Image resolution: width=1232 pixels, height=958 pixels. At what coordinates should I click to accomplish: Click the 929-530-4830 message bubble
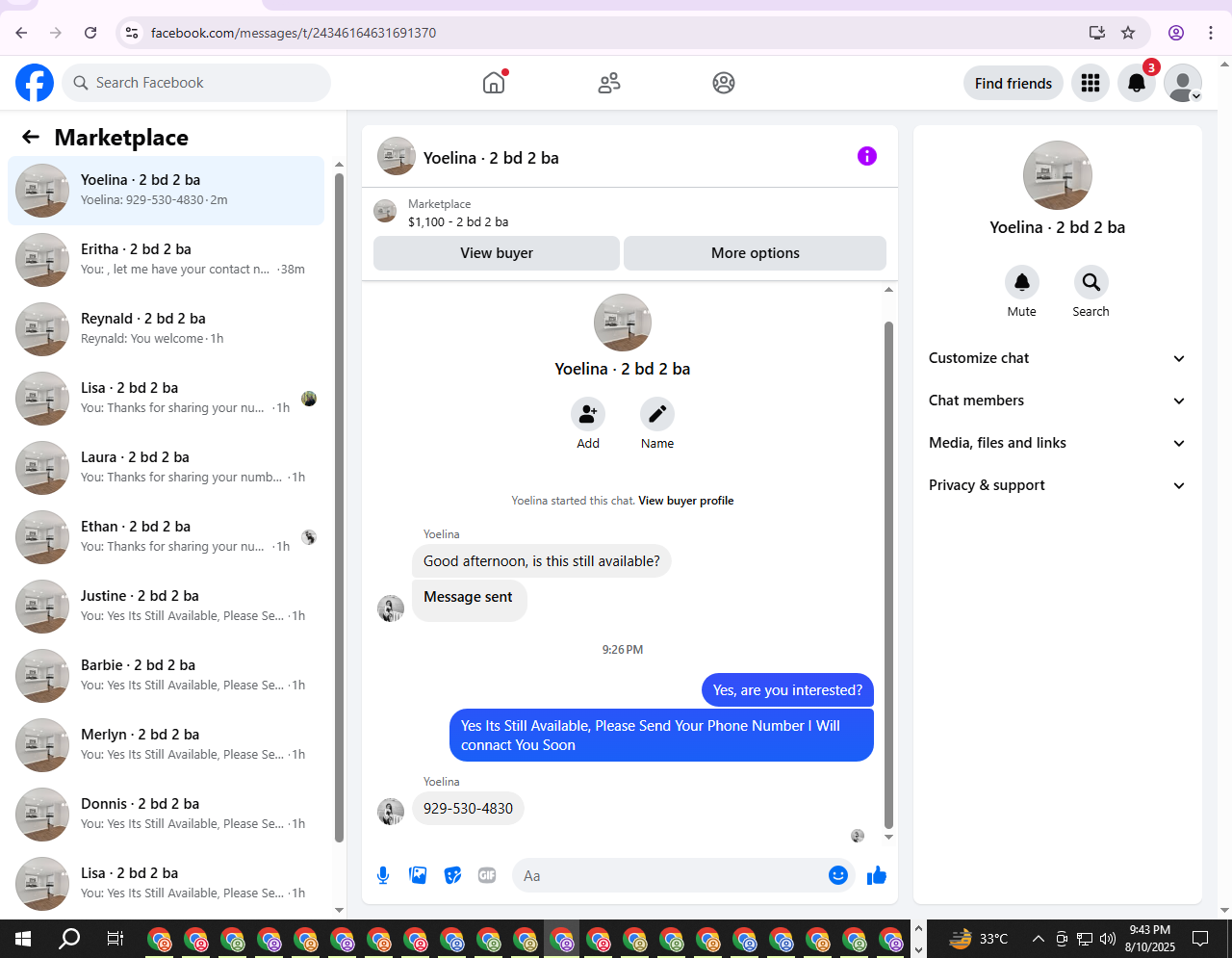pos(468,809)
